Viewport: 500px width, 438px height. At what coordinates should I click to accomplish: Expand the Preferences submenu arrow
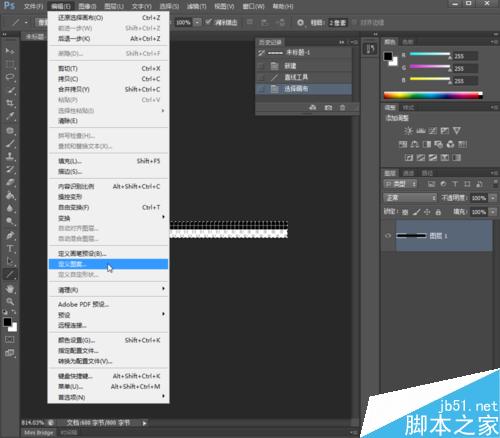tap(163, 396)
